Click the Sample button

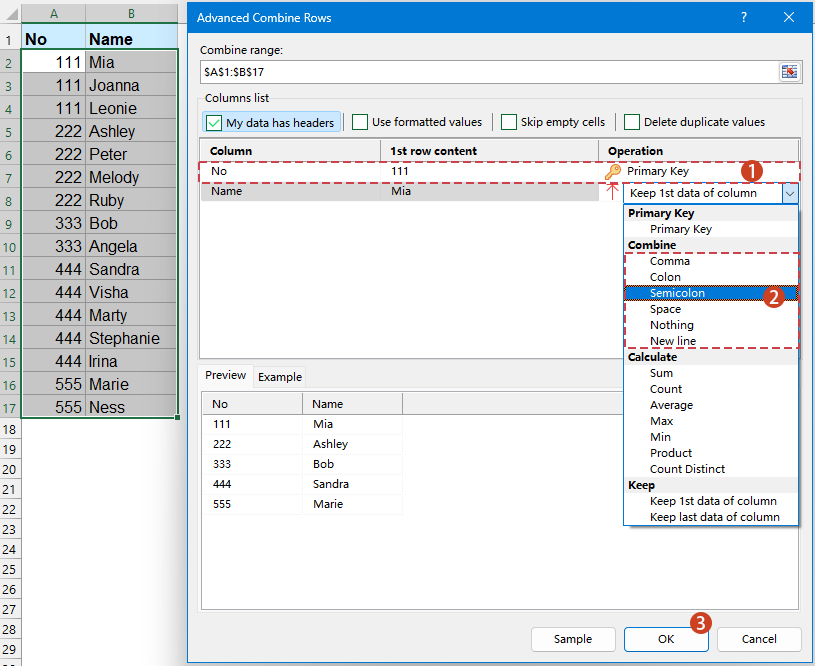(572, 639)
